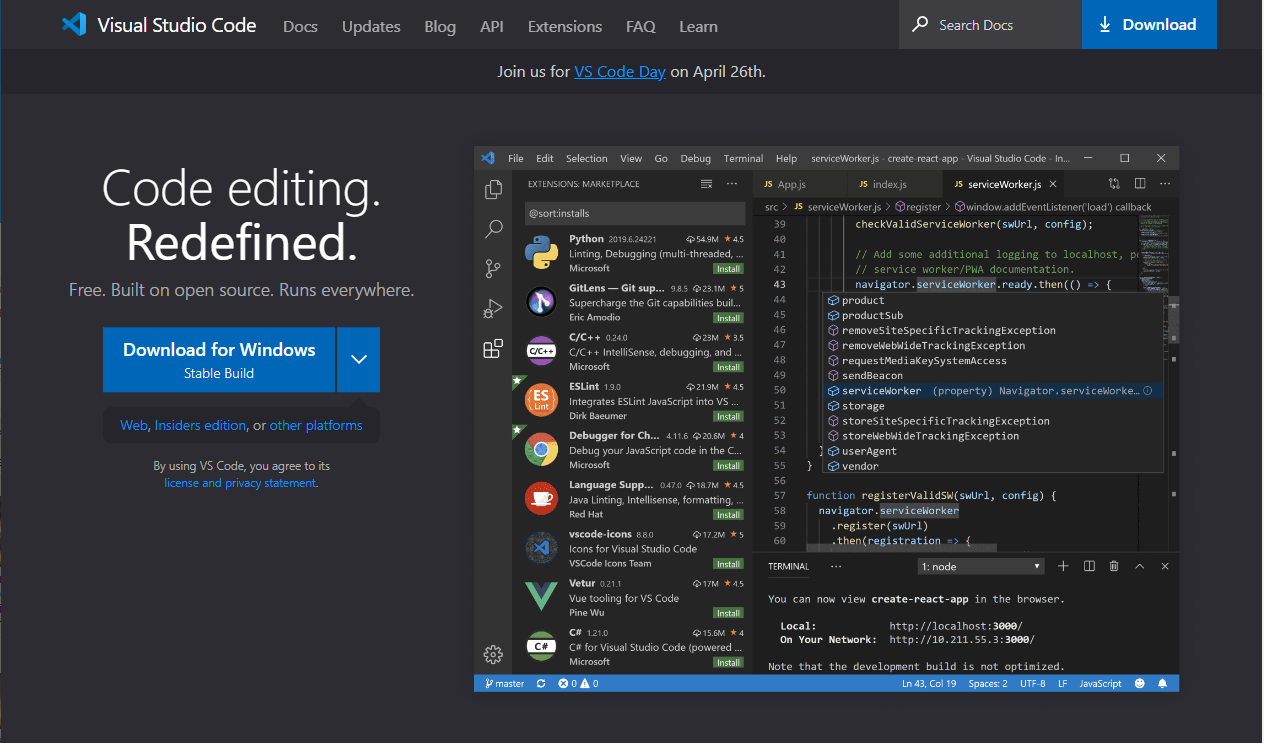This screenshot has width=1264, height=743.
Task: Open the Extensions panel more actions ellipsis
Action: click(x=732, y=184)
